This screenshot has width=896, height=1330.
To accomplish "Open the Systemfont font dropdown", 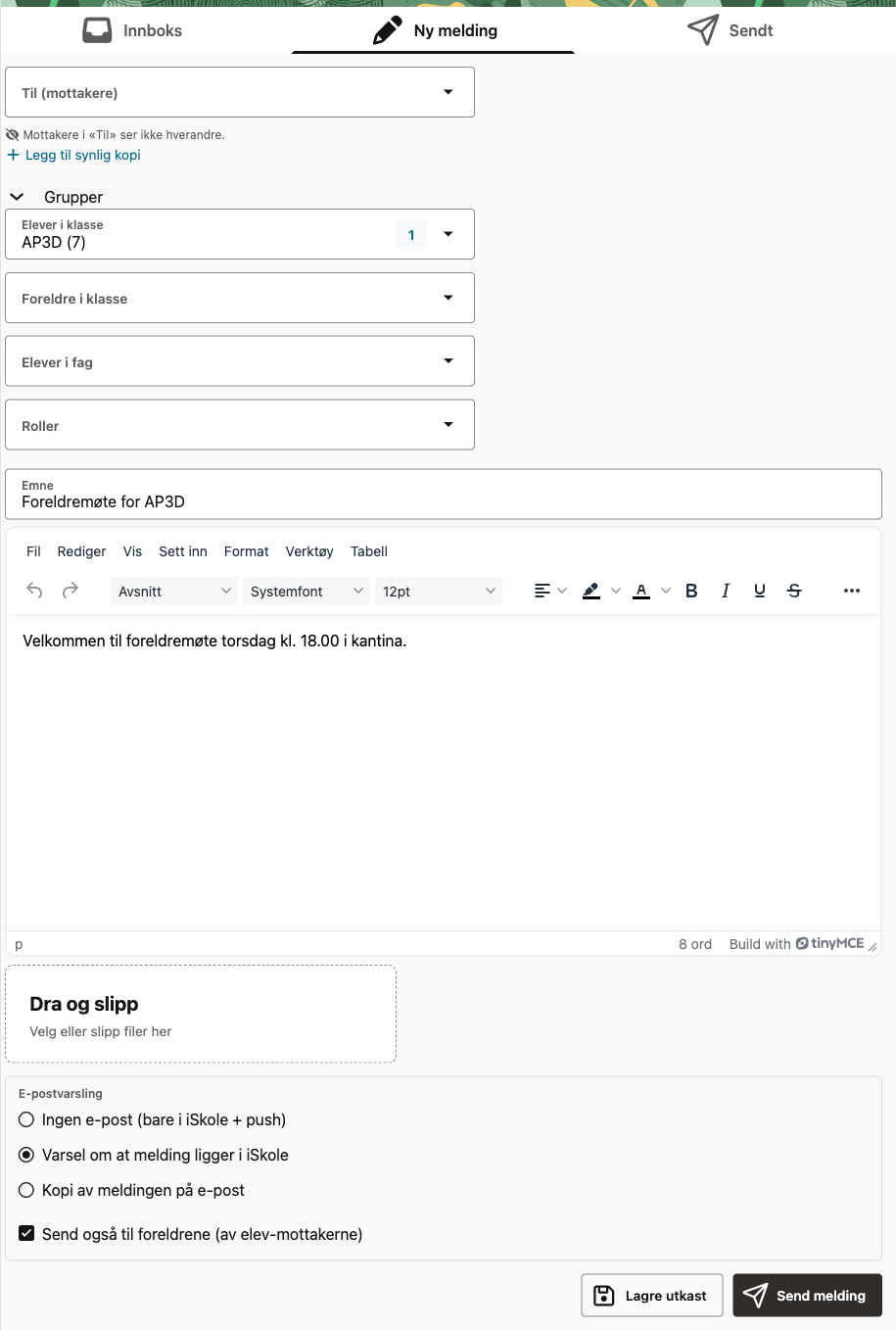I will pyautogui.click(x=307, y=591).
